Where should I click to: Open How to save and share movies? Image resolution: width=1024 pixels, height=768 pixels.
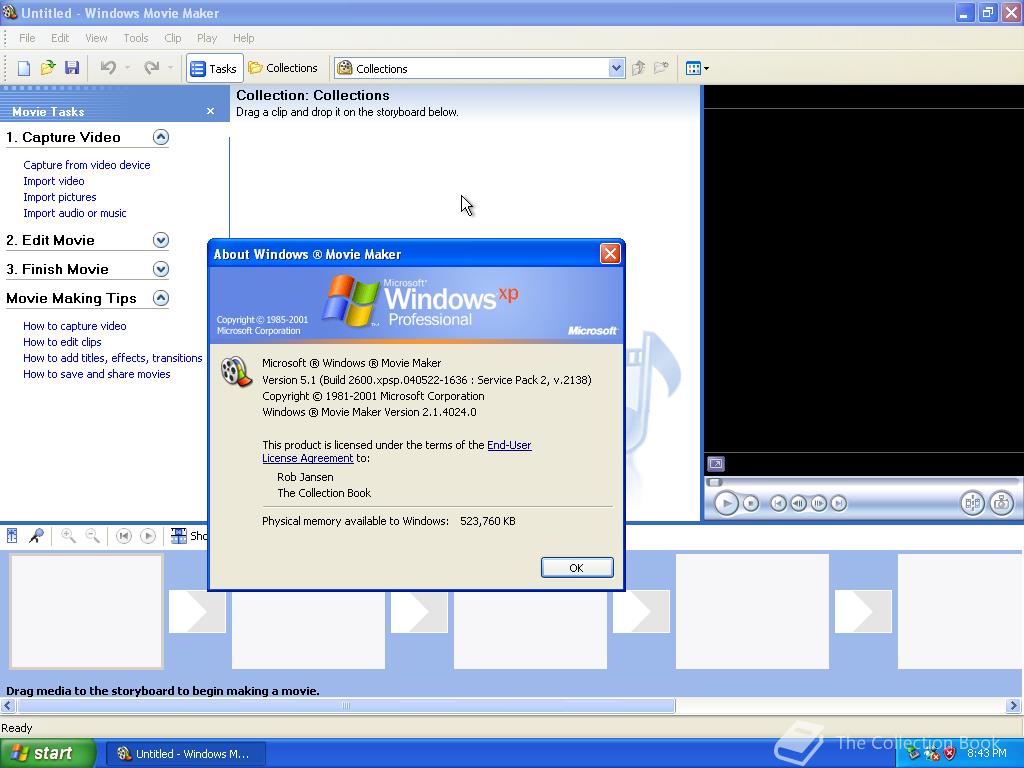(97, 374)
